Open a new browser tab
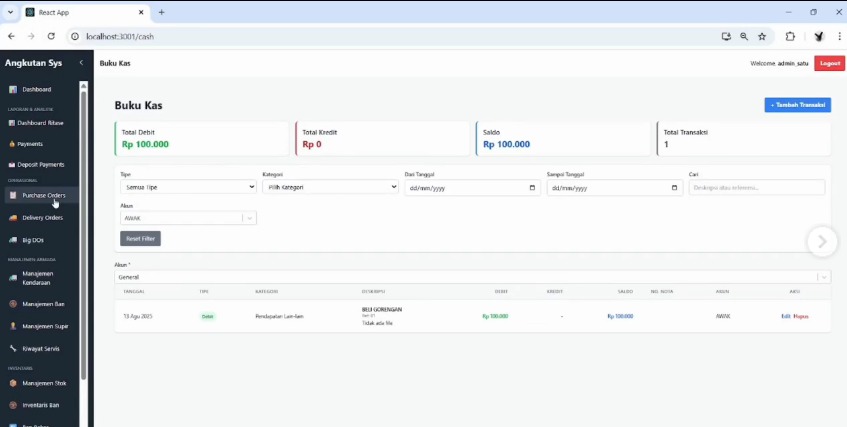Screen dimensions: 847x427 coord(161,12)
